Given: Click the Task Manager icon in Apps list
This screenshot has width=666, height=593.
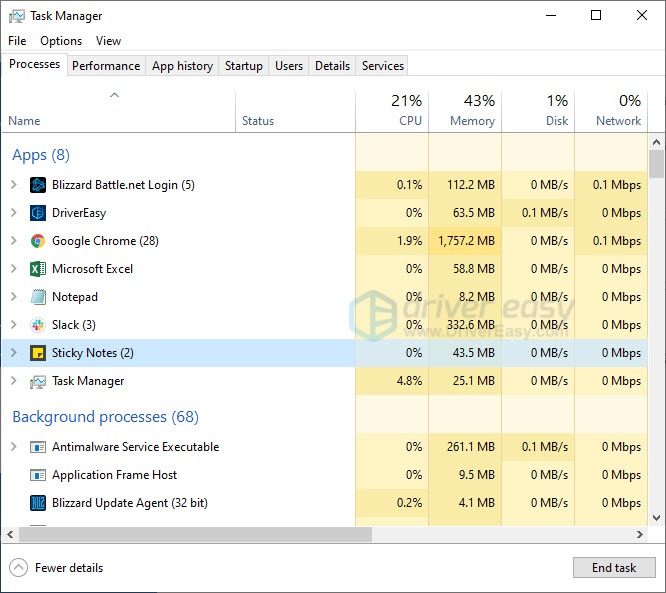Looking at the screenshot, I should (x=38, y=381).
